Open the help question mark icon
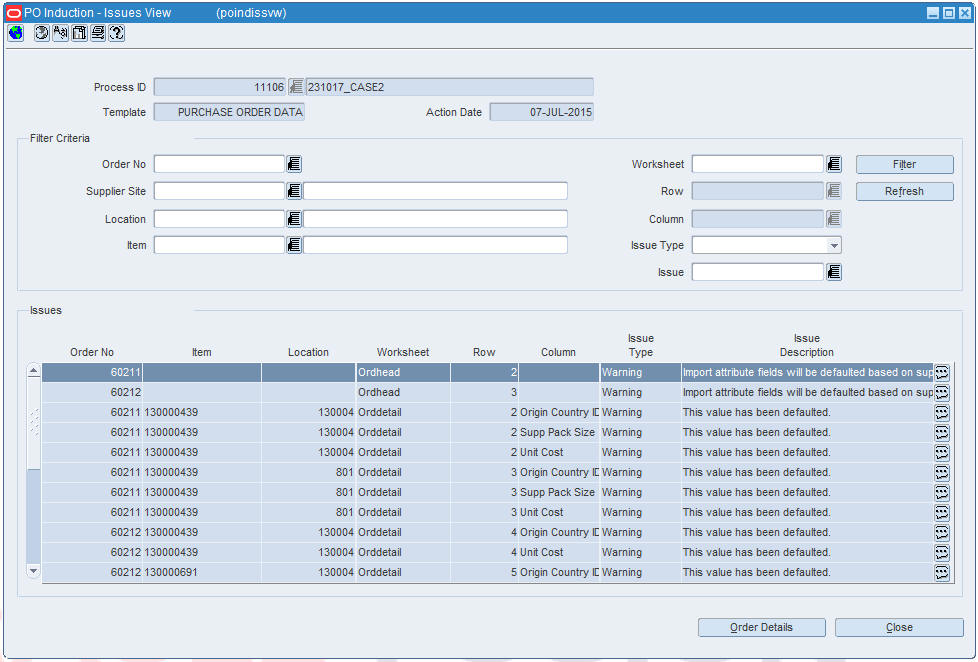This screenshot has width=978, height=662. click(x=117, y=33)
